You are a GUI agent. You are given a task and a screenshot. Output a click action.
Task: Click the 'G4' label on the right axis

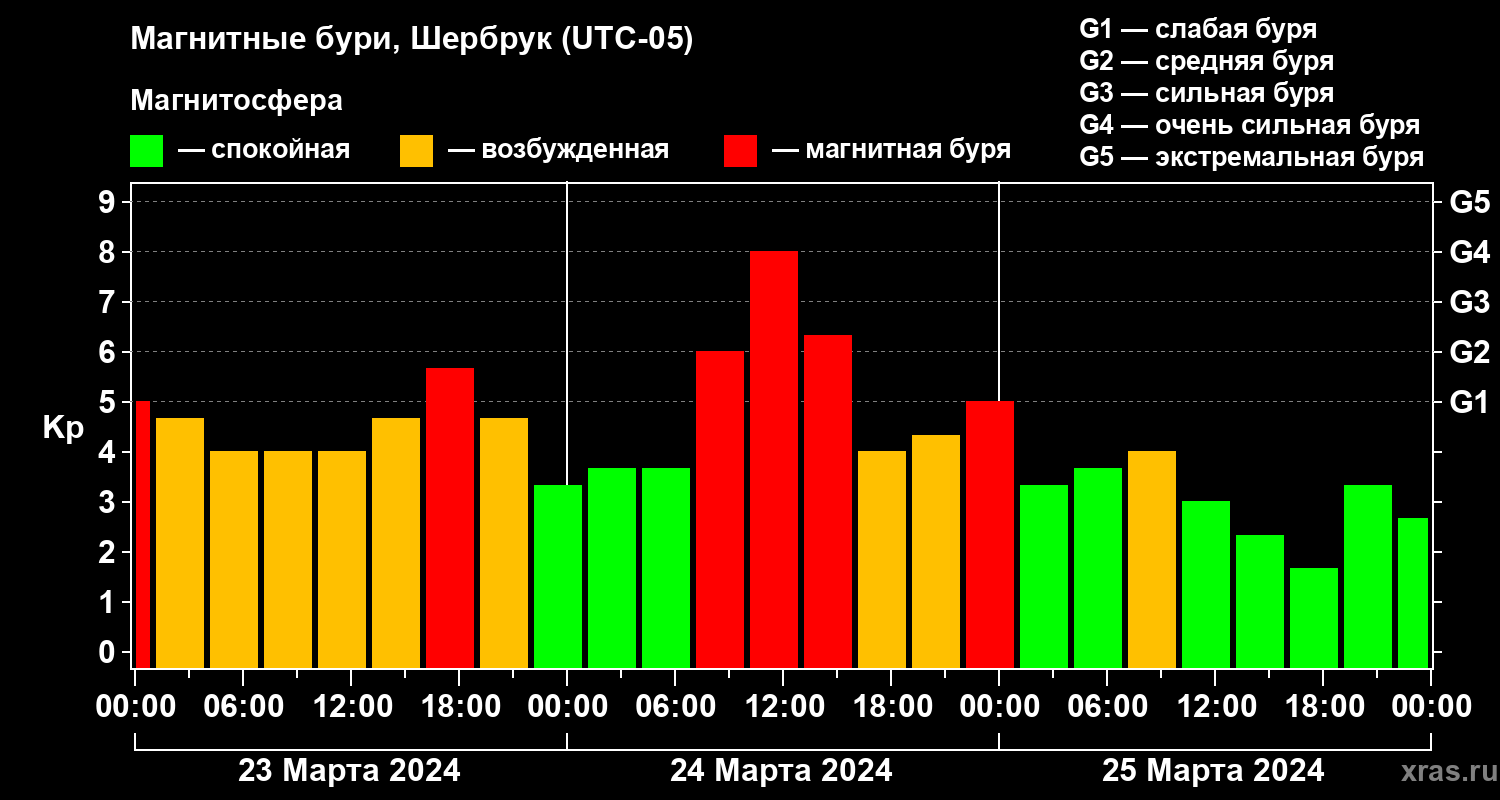(1469, 252)
